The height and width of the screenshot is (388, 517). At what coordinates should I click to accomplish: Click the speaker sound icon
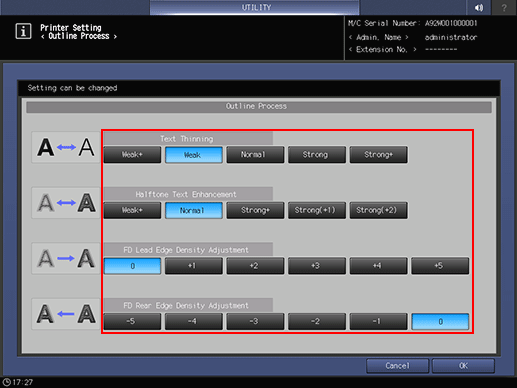point(479,7)
